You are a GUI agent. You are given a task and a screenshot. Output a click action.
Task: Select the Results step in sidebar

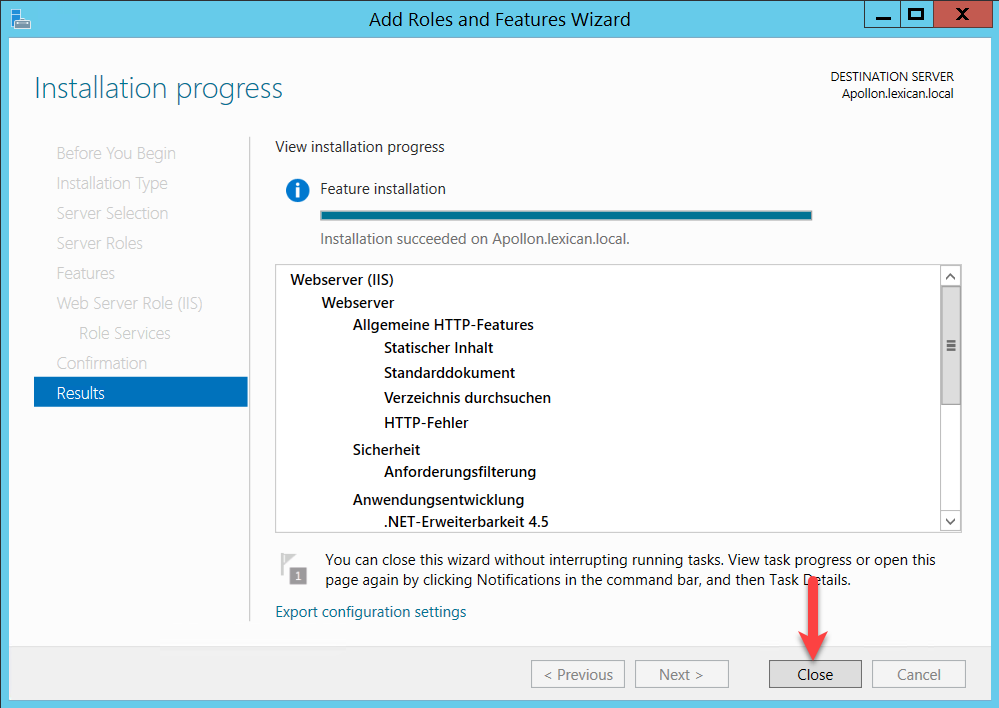pyautogui.click(x=140, y=393)
